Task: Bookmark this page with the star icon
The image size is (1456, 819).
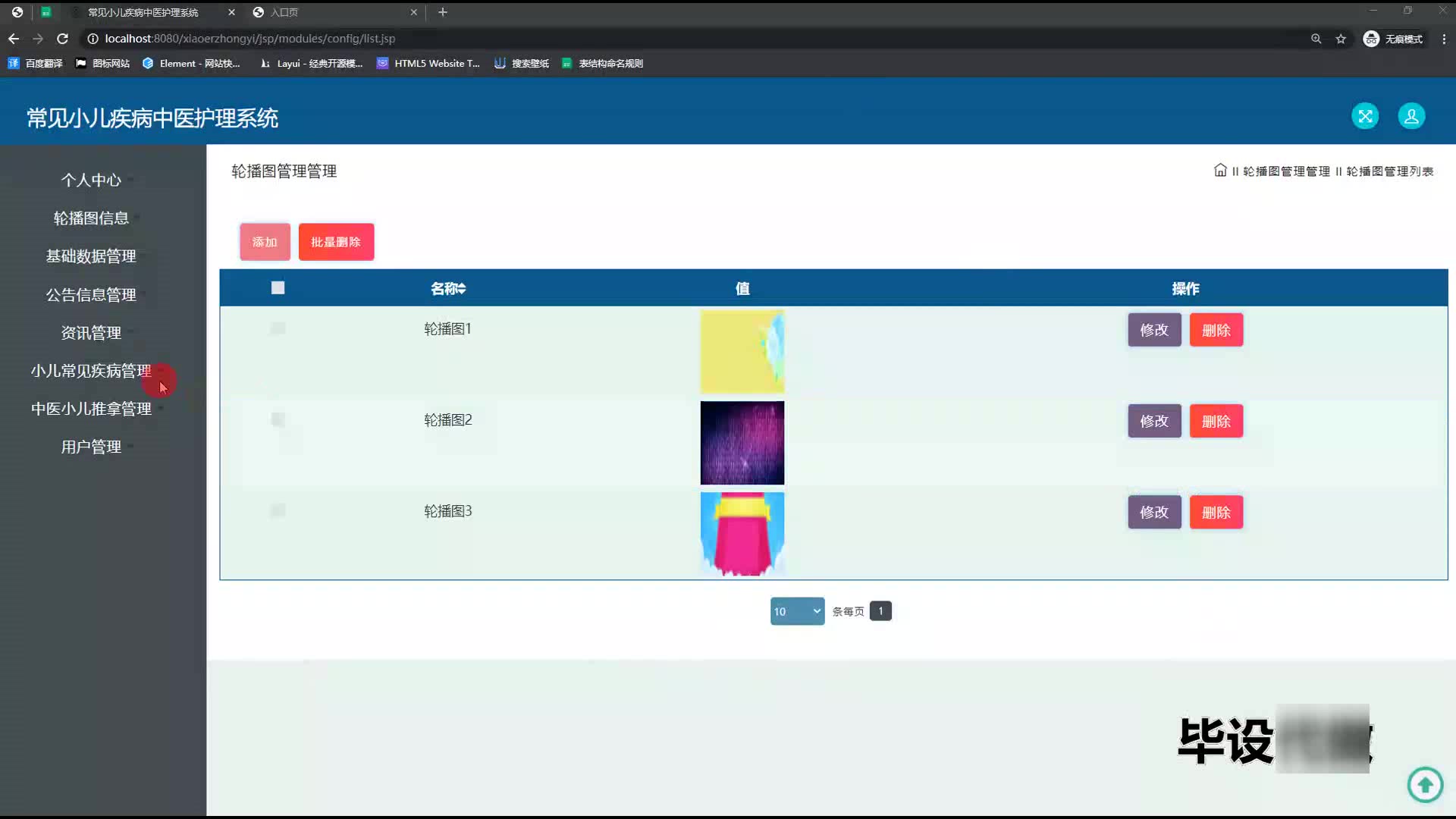Action: pyautogui.click(x=1341, y=39)
